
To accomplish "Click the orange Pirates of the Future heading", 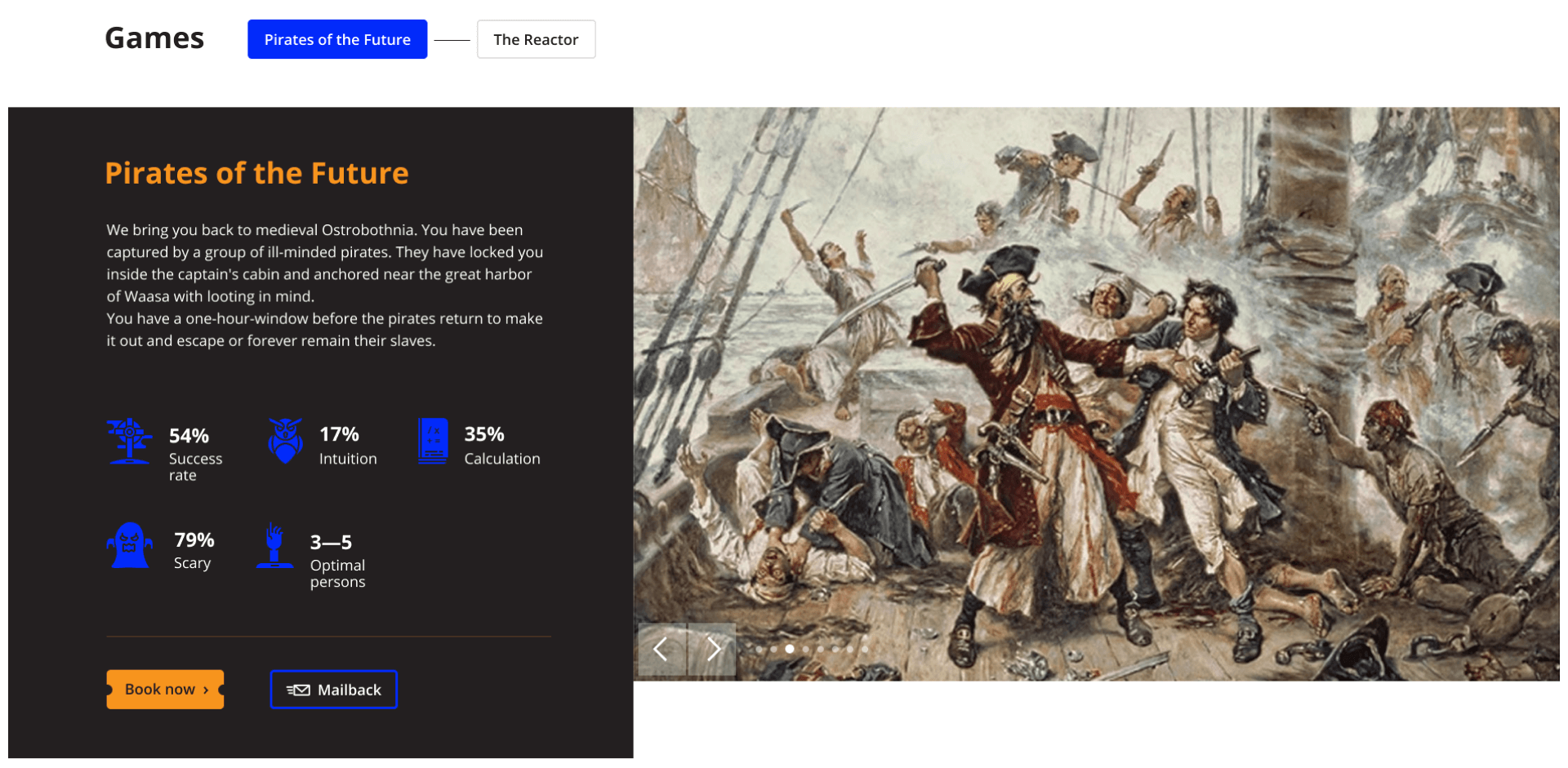I will point(256,173).
